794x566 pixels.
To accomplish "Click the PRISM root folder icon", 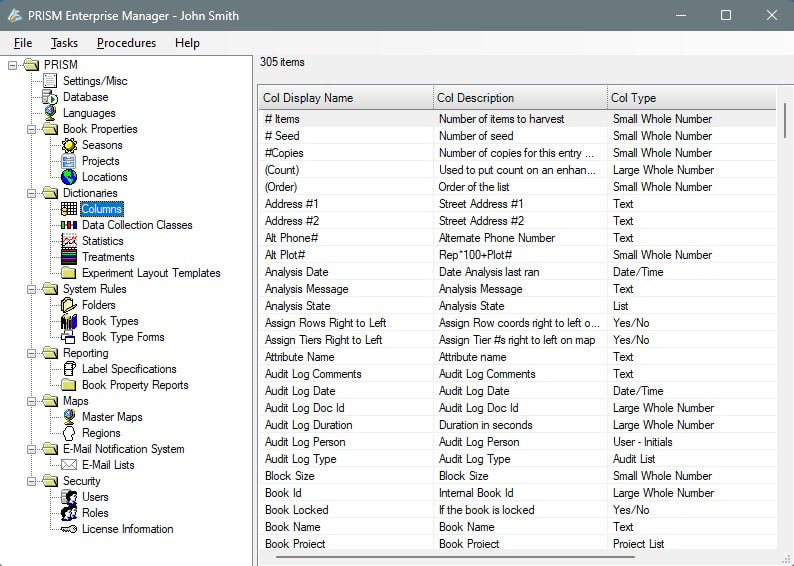I will tap(31, 65).
